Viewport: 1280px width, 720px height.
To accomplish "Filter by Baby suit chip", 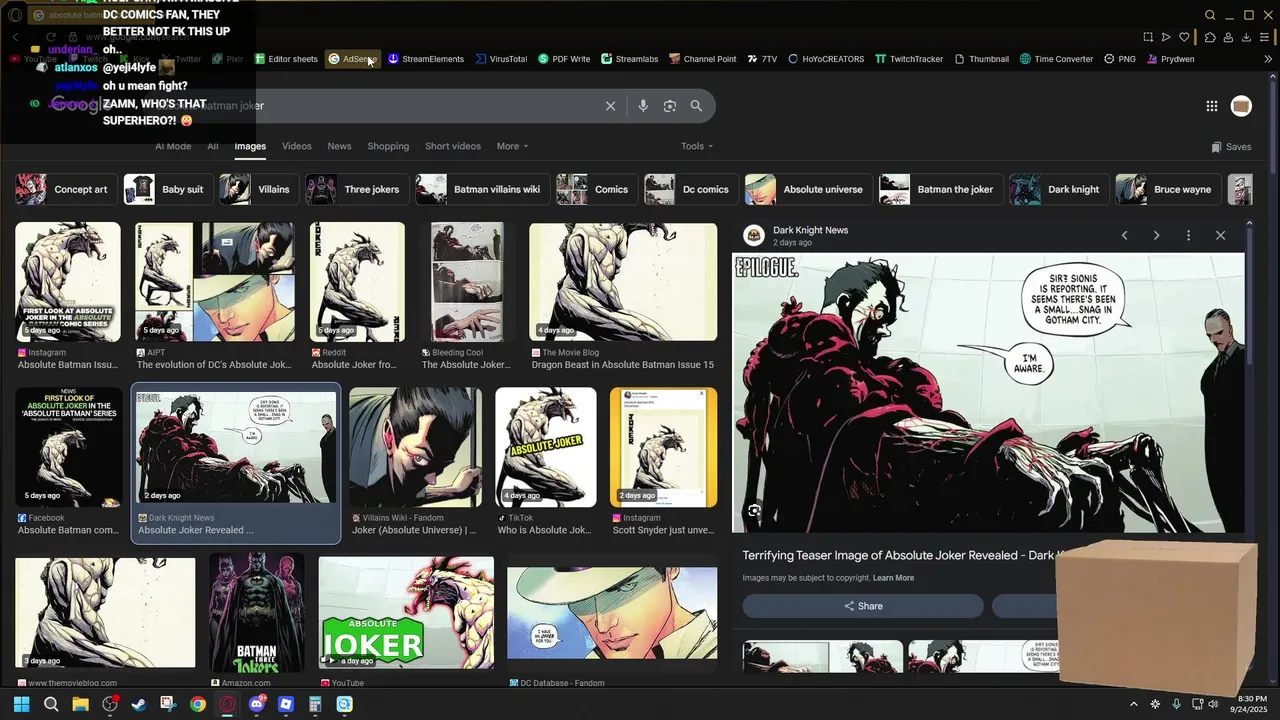I will click(x=167, y=189).
